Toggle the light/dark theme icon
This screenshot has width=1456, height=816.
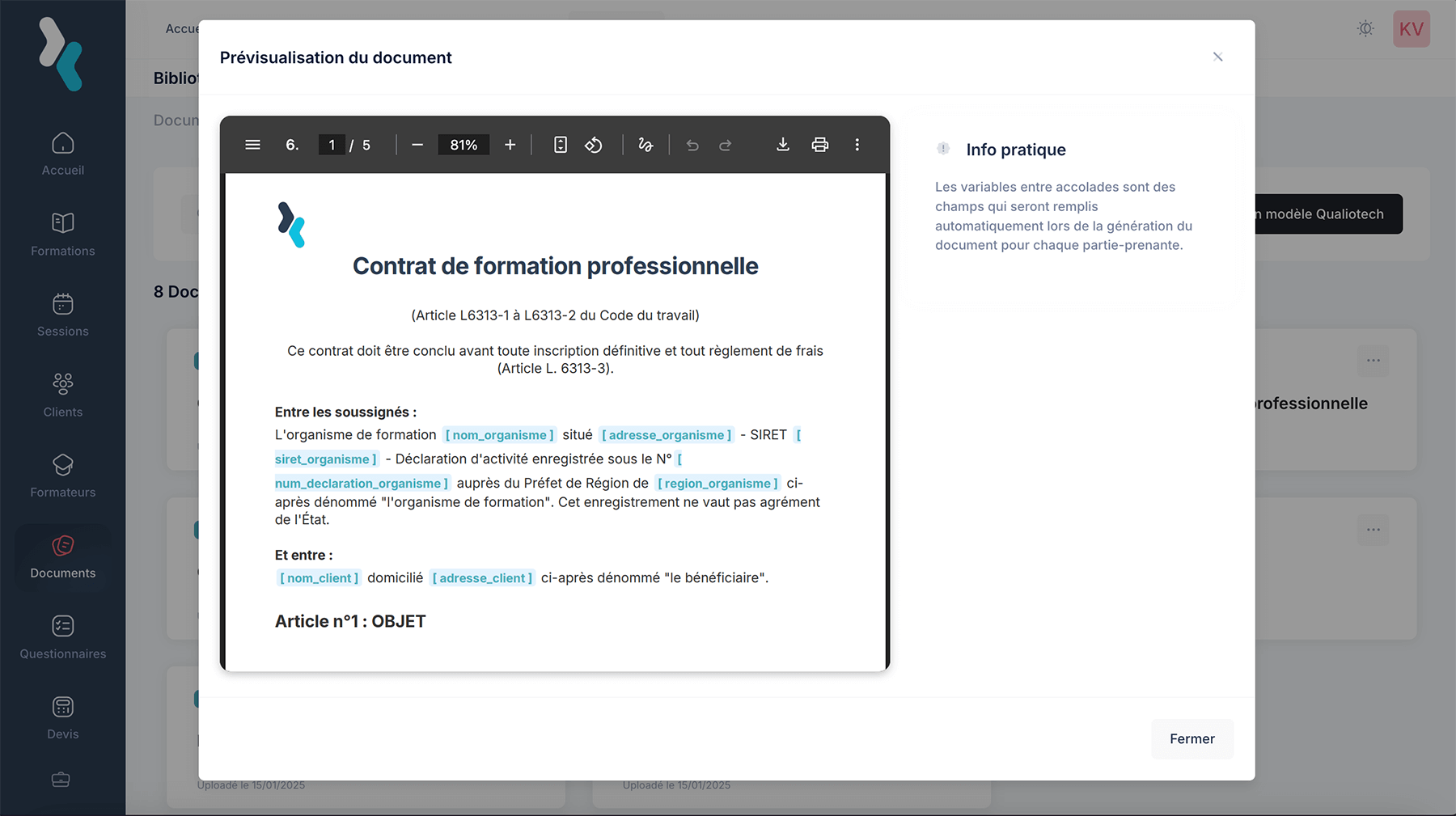(x=1365, y=29)
